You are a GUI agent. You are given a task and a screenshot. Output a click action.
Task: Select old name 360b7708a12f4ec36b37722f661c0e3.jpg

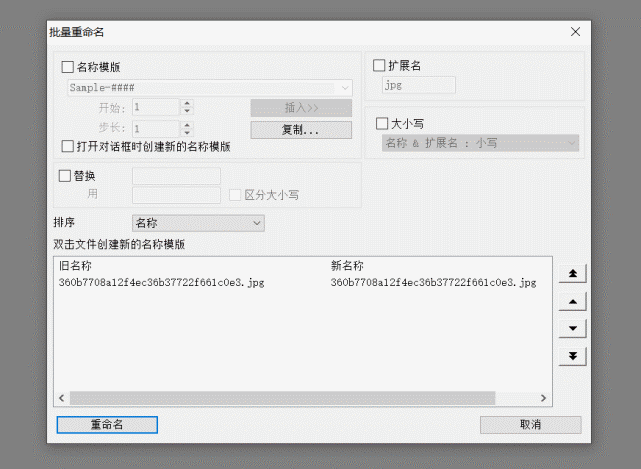click(x=161, y=283)
